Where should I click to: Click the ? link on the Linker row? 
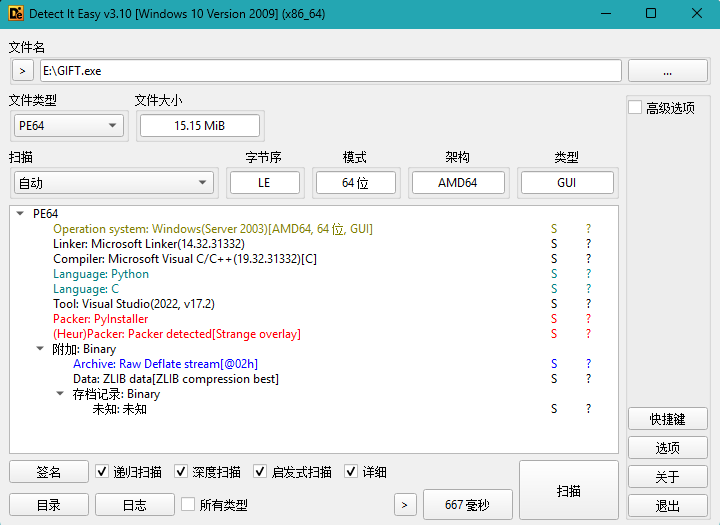(588, 244)
